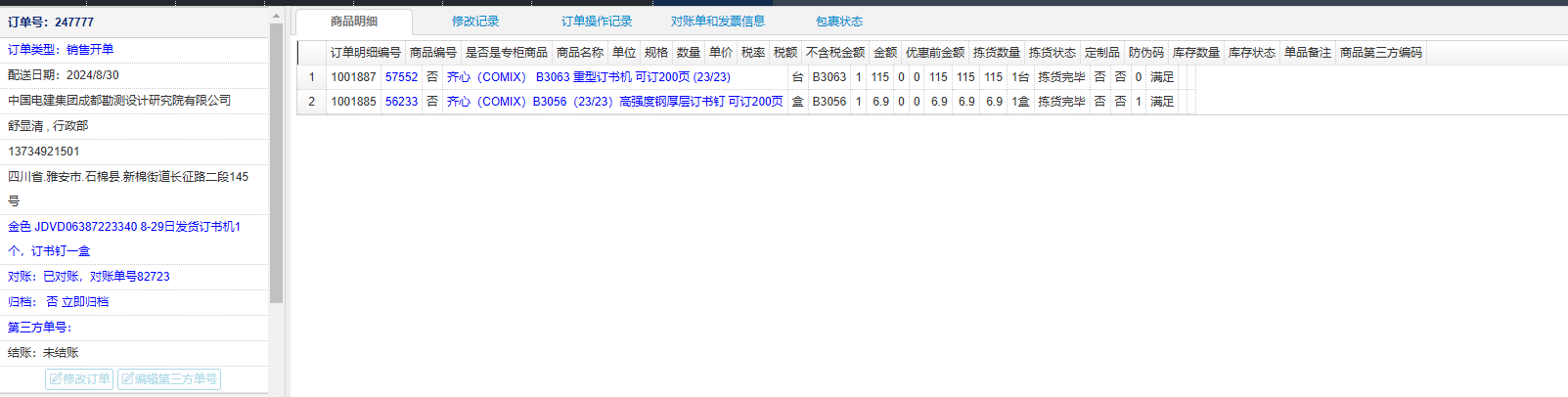
Task: Click the 中国电建集团成都勘测设计研究院有限公司 company name
Action: pos(119,101)
